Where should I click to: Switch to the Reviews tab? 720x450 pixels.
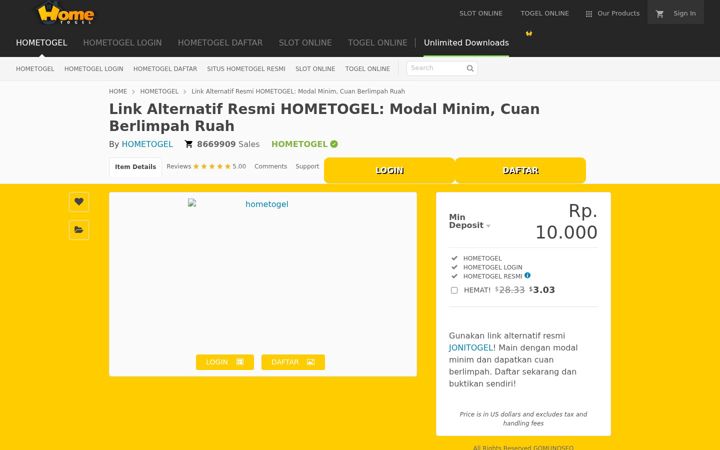179,166
